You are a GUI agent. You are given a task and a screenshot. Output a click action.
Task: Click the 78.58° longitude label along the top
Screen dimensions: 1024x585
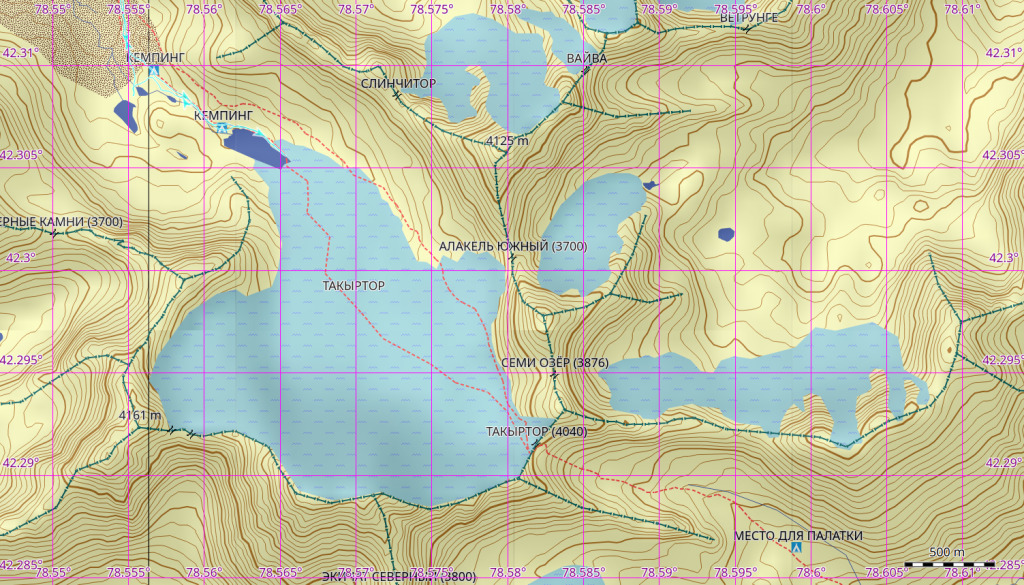[x=508, y=9]
